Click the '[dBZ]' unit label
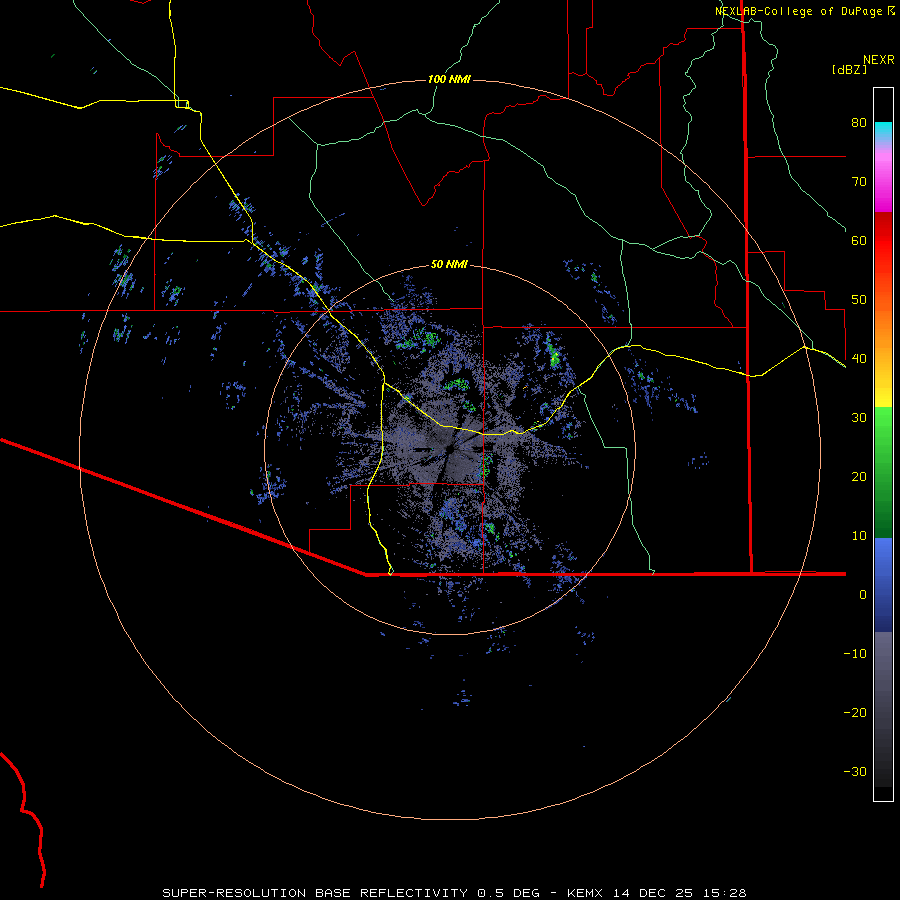The image size is (900, 900). click(x=849, y=69)
